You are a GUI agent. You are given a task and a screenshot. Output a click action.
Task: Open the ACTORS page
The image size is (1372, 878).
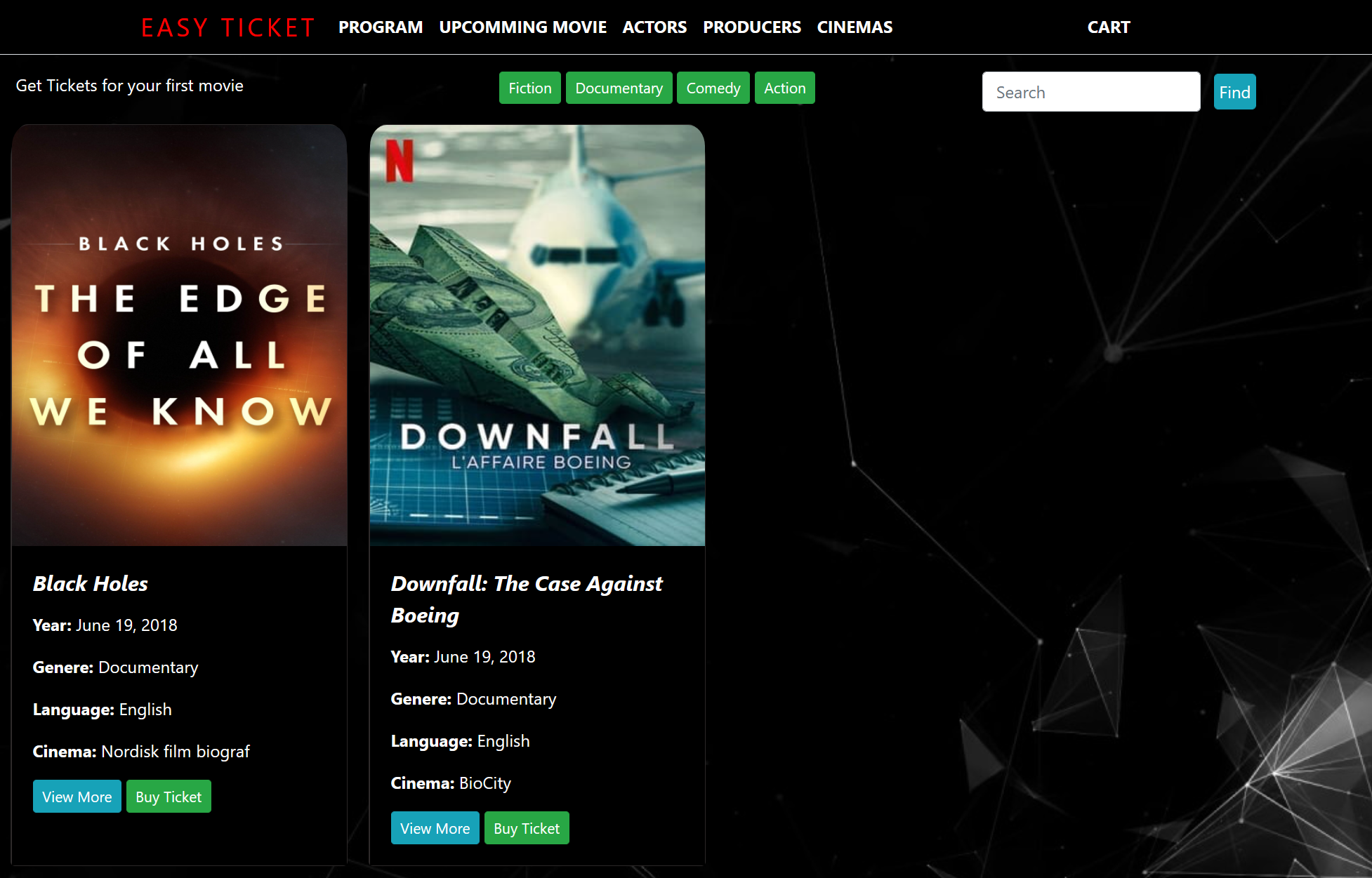[x=654, y=27]
